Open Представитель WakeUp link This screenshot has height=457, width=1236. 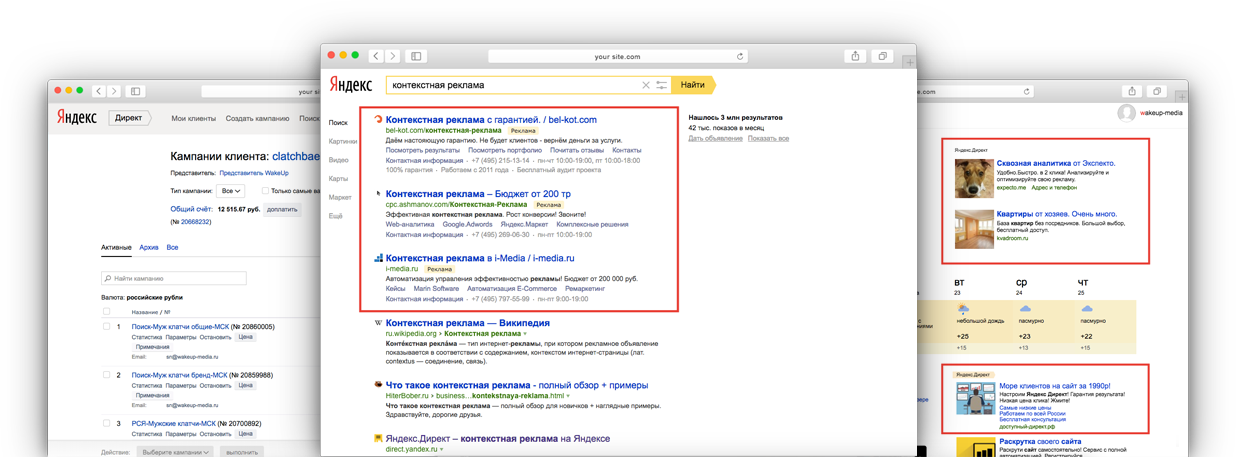(x=254, y=173)
